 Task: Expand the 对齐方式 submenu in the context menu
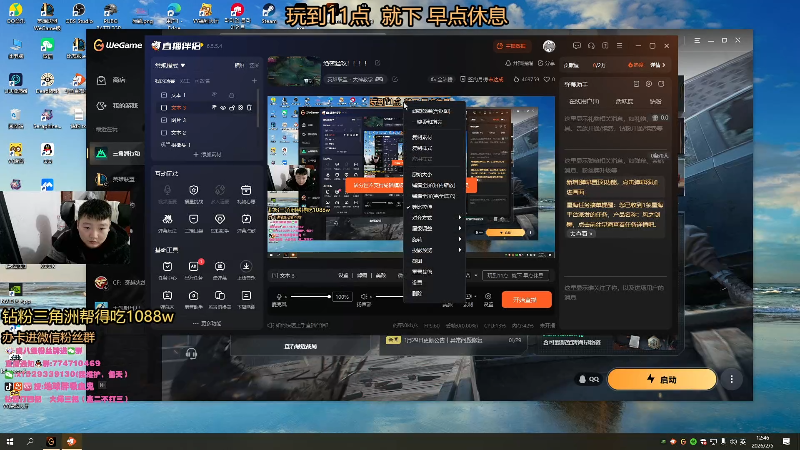tap(435, 217)
